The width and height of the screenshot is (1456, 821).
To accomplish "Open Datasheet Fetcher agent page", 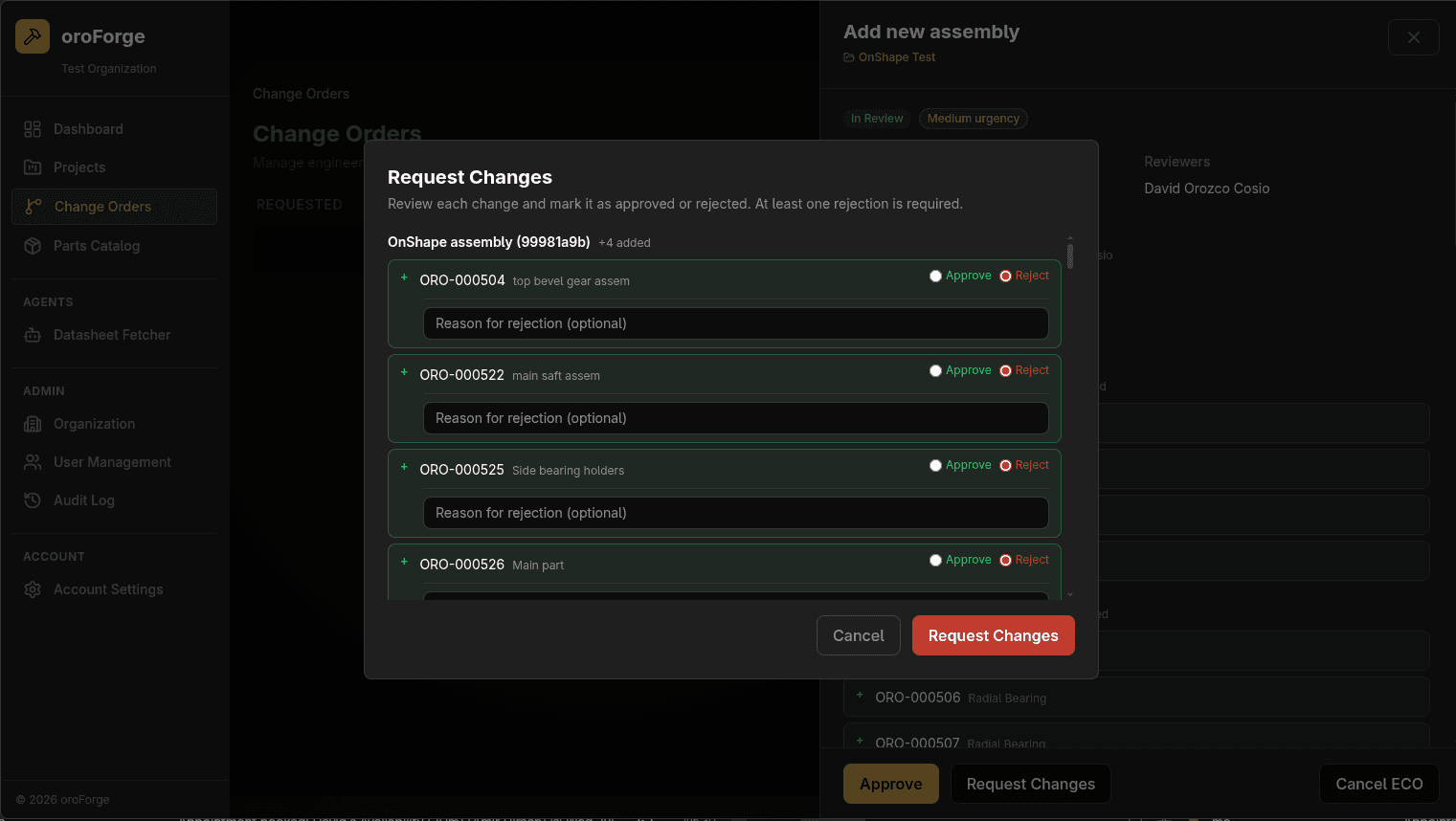I will pyautogui.click(x=114, y=335).
